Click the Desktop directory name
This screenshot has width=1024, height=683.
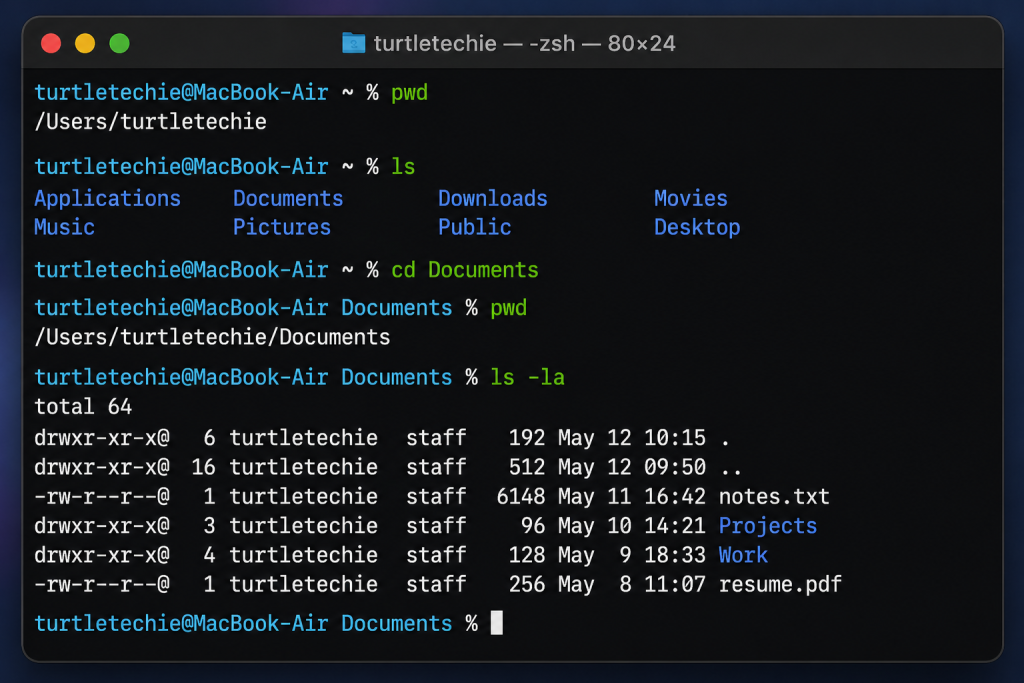pos(697,227)
